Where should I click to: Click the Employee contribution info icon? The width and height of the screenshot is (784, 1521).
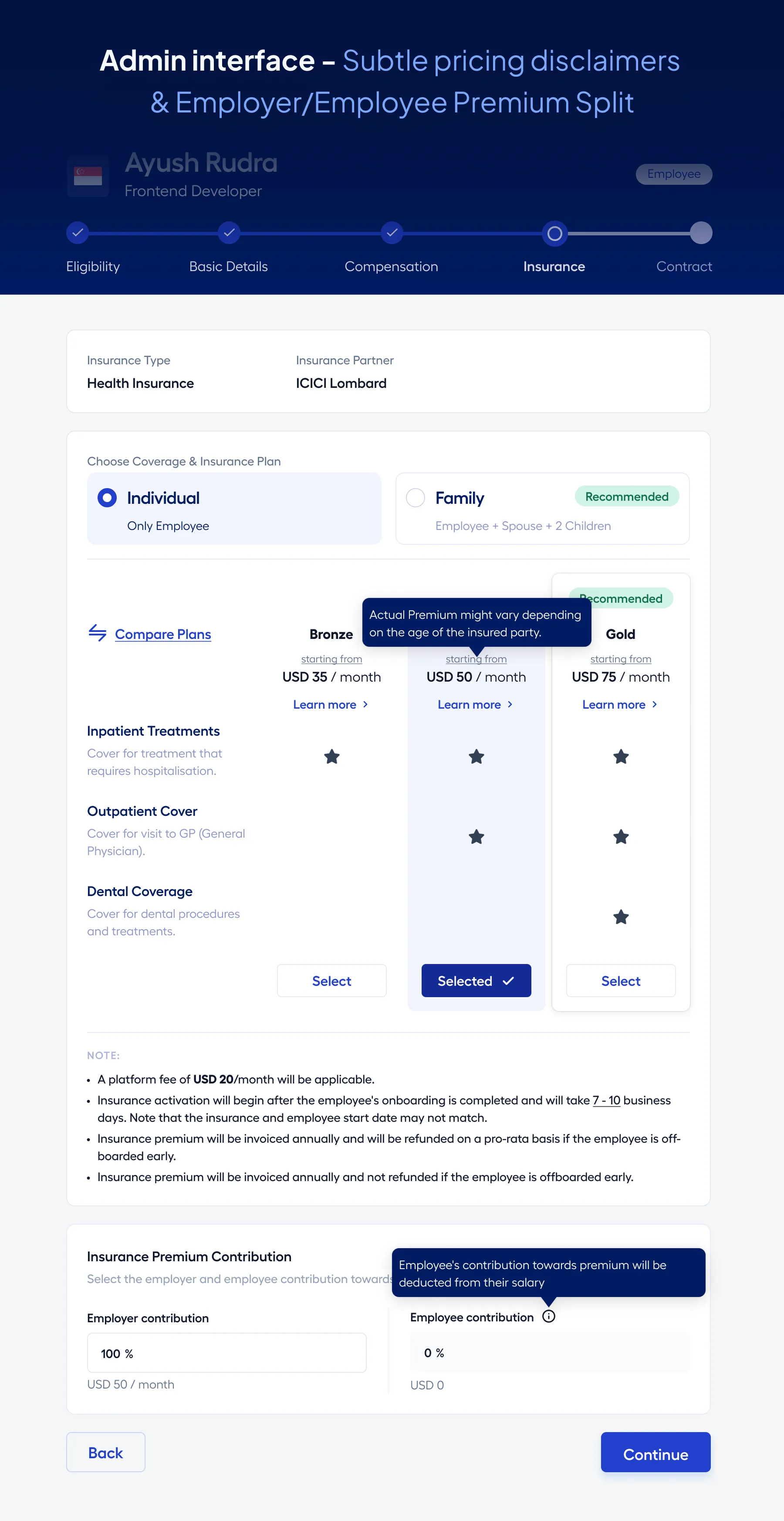click(x=549, y=1316)
